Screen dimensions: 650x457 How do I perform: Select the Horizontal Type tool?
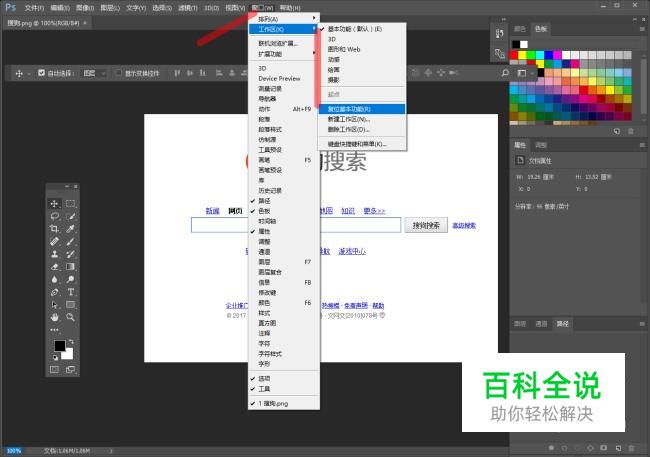[70, 292]
